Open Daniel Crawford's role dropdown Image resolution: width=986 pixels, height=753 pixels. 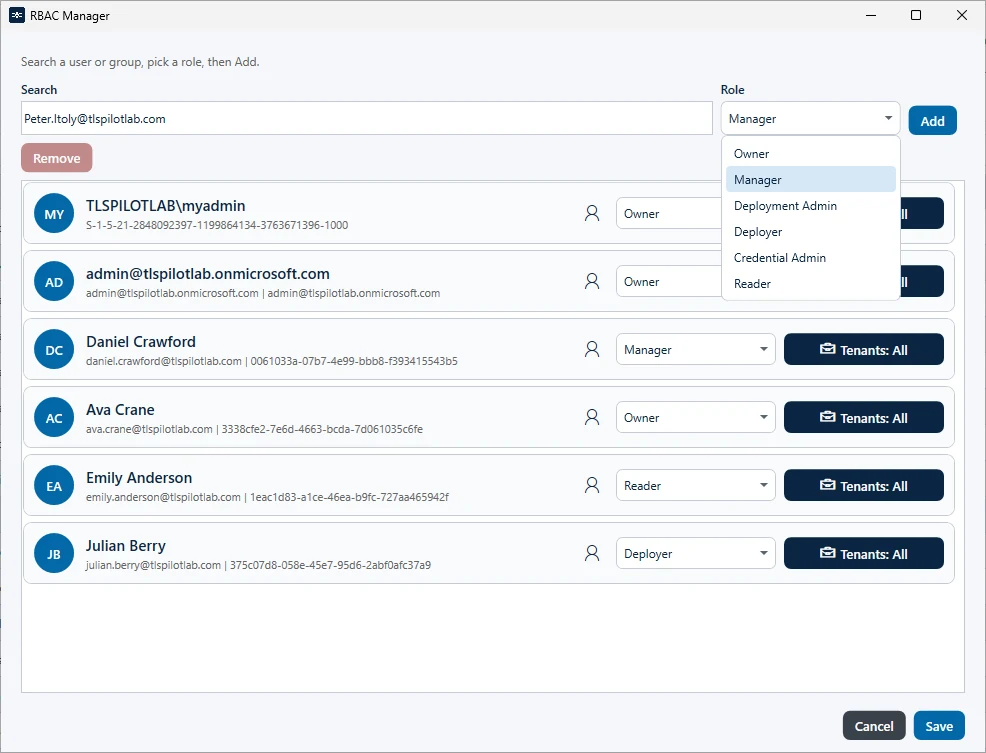coord(695,349)
